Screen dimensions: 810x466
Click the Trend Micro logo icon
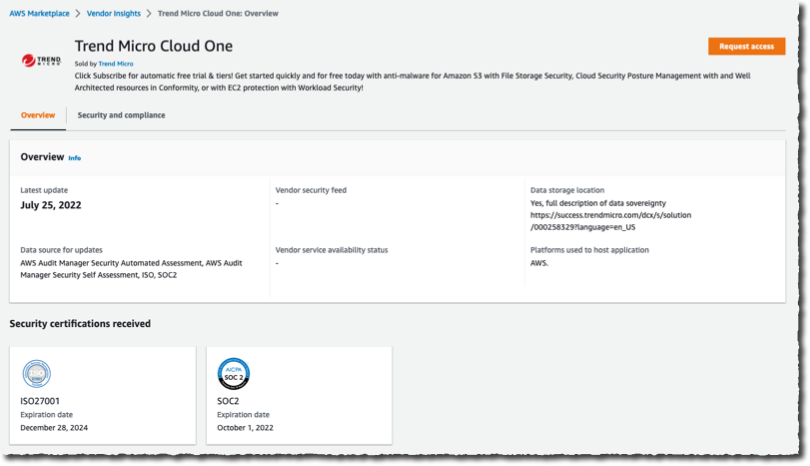(x=41, y=61)
